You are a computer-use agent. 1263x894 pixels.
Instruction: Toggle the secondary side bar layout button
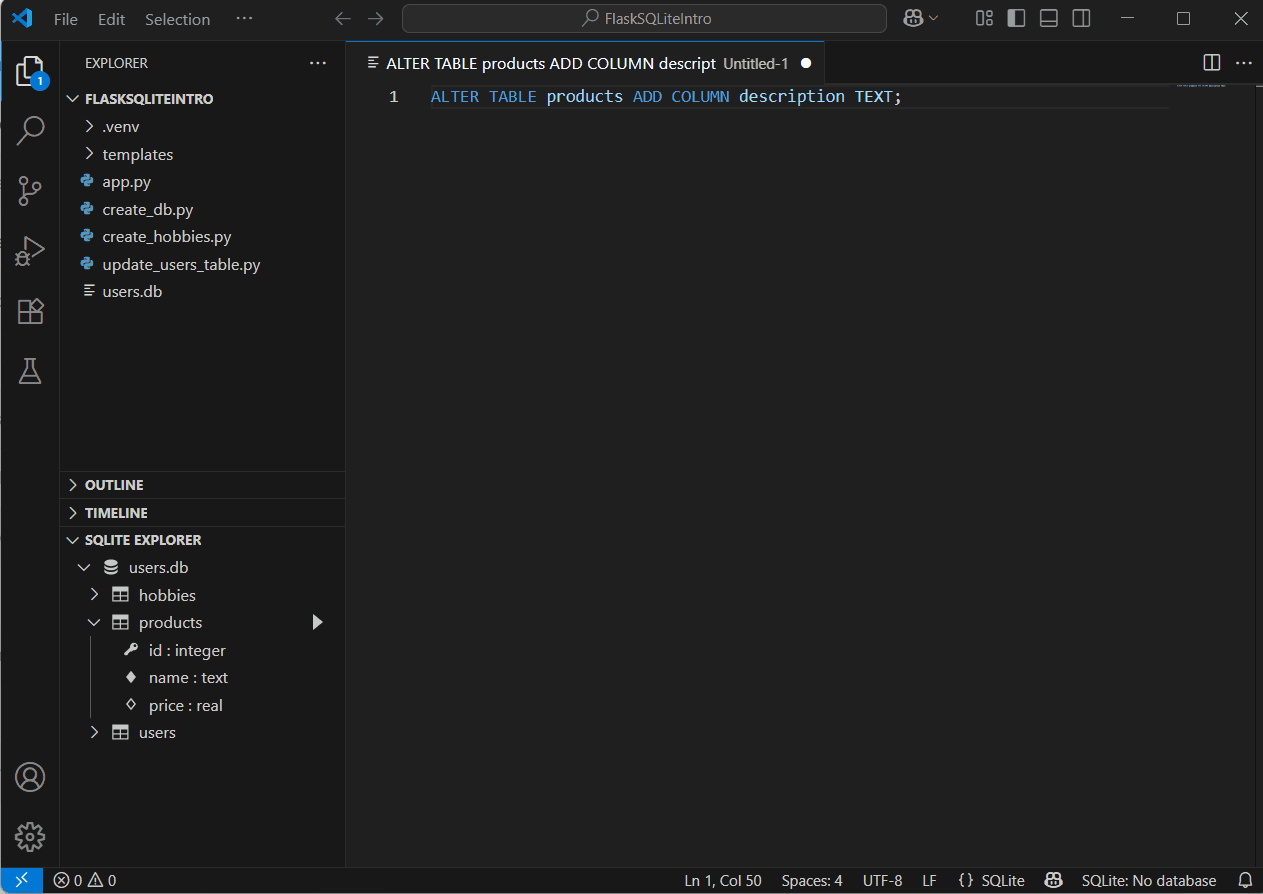coord(1081,19)
